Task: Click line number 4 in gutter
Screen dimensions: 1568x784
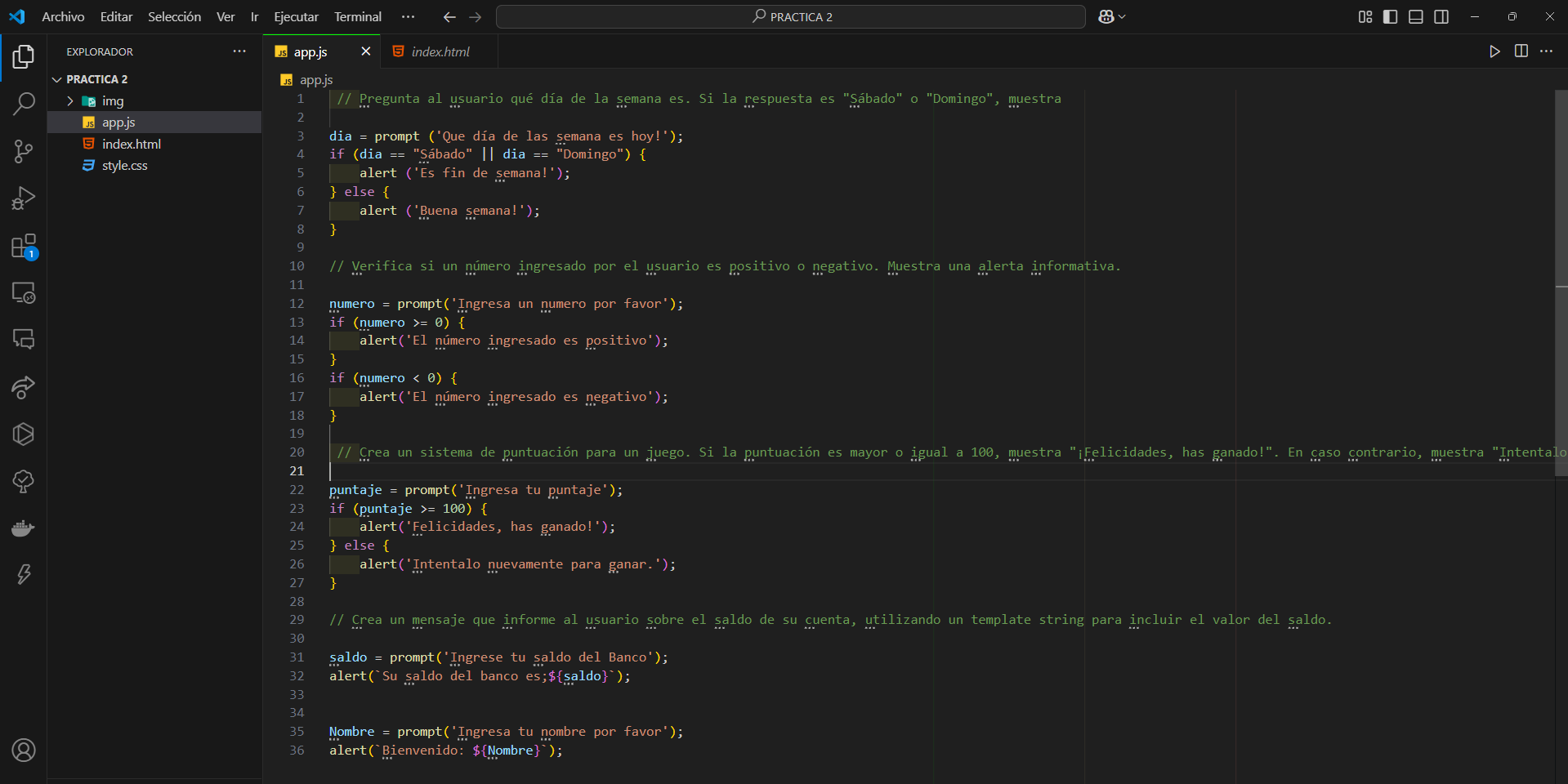Action: coord(300,154)
